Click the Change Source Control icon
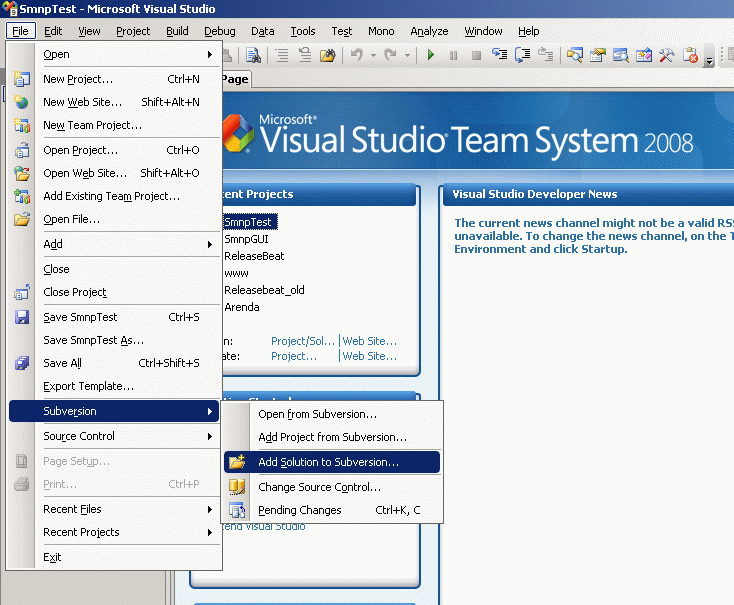Screen dimensions: 734x605 coord(237,487)
